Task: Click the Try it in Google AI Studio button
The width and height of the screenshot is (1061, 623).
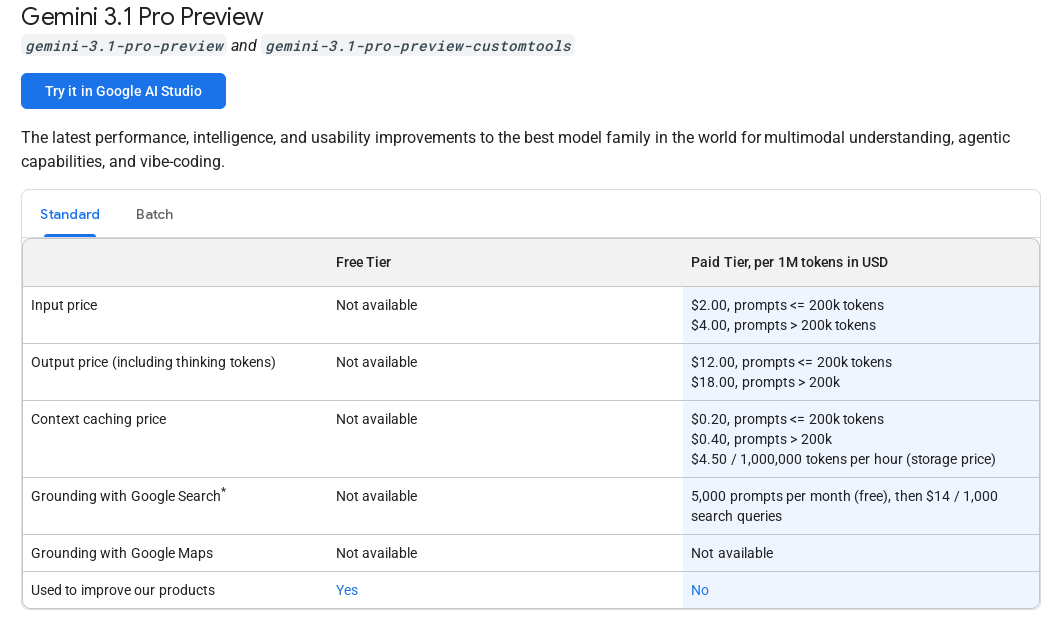Action: point(123,91)
